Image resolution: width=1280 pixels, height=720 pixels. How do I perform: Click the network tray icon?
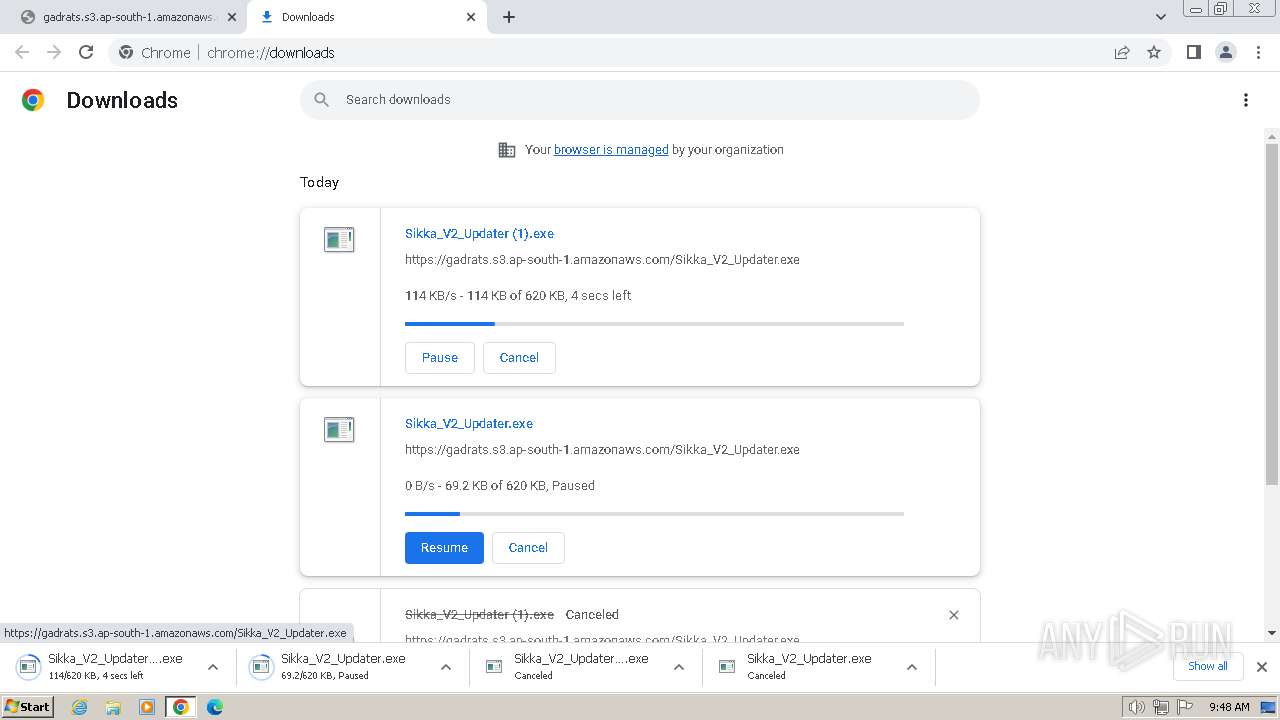(x=1160, y=707)
